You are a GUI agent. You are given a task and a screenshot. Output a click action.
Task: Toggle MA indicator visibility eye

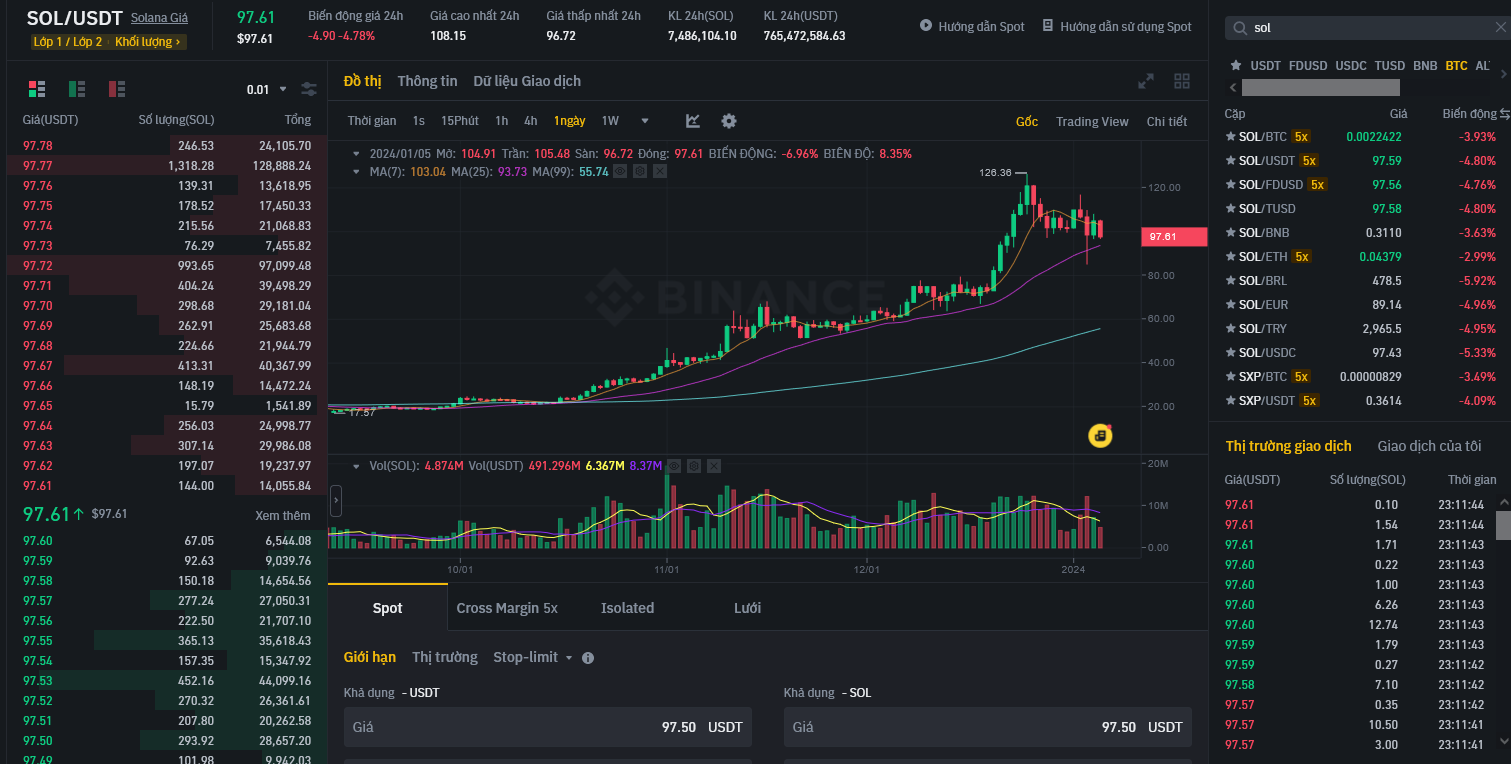620,172
